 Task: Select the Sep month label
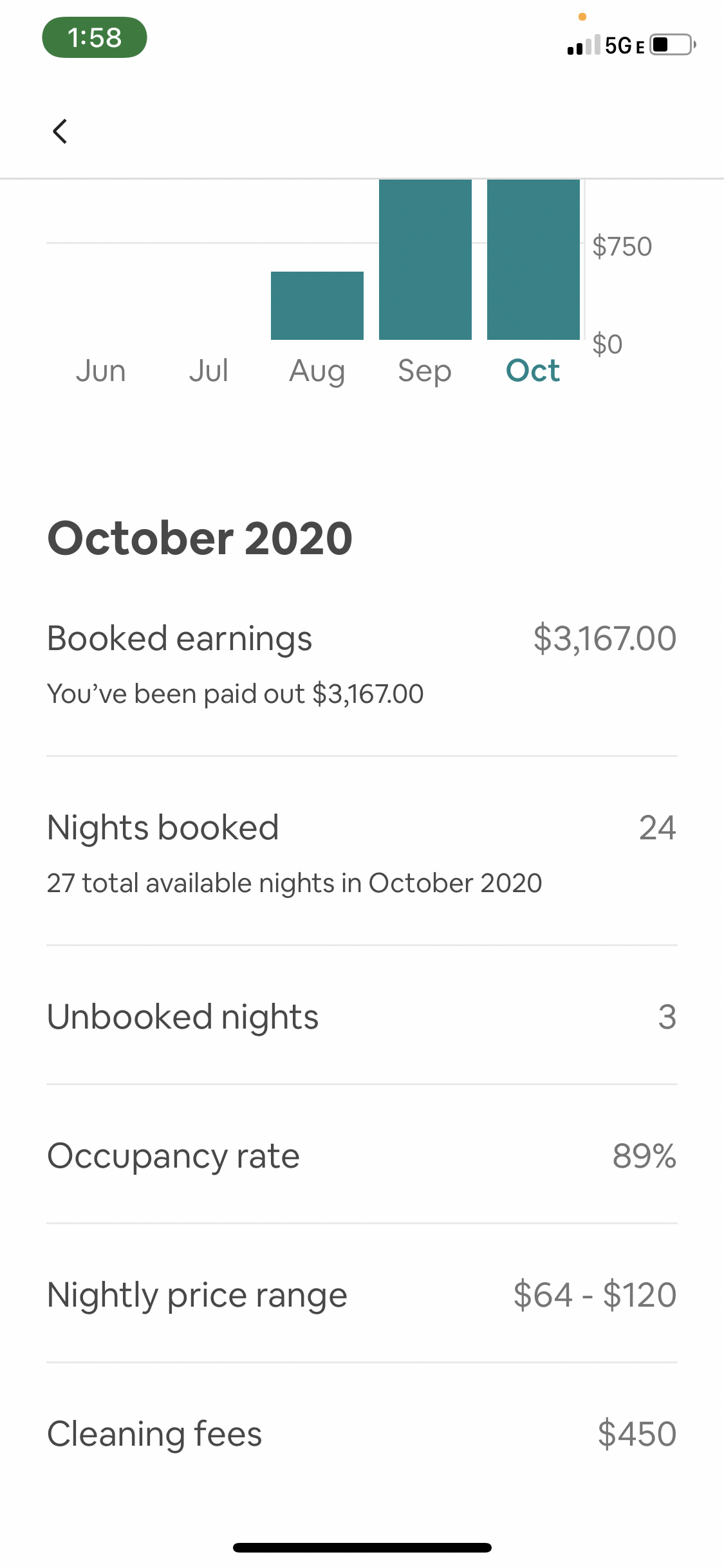425,371
